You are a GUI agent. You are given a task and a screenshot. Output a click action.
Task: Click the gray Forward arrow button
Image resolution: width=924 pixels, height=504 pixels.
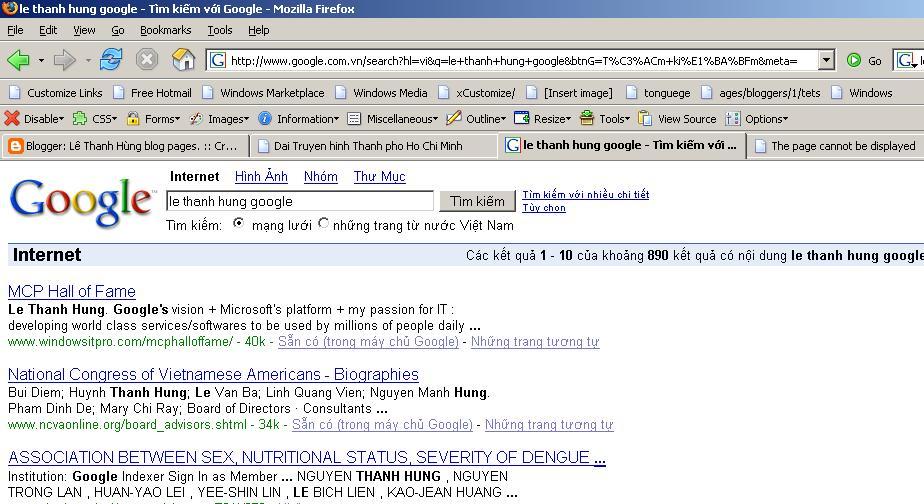pos(65,60)
